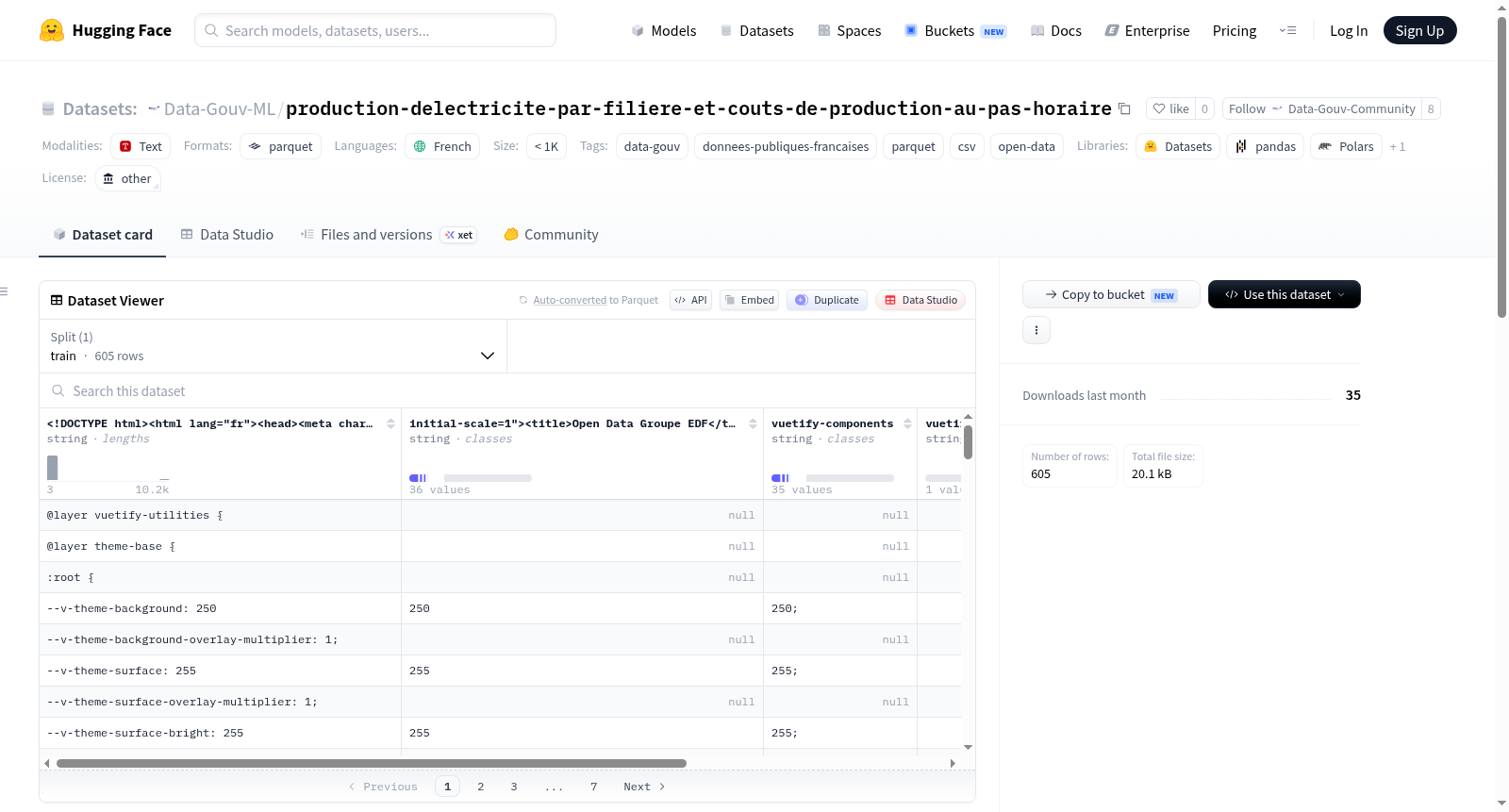Click Copy to bucket button

click(1111, 294)
